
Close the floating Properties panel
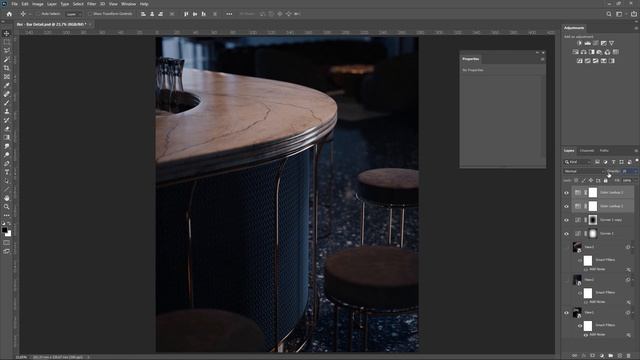click(543, 53)
